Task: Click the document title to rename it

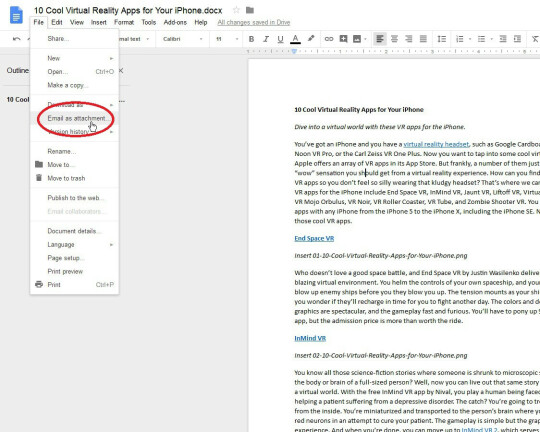Action: (x=128, y=10)
